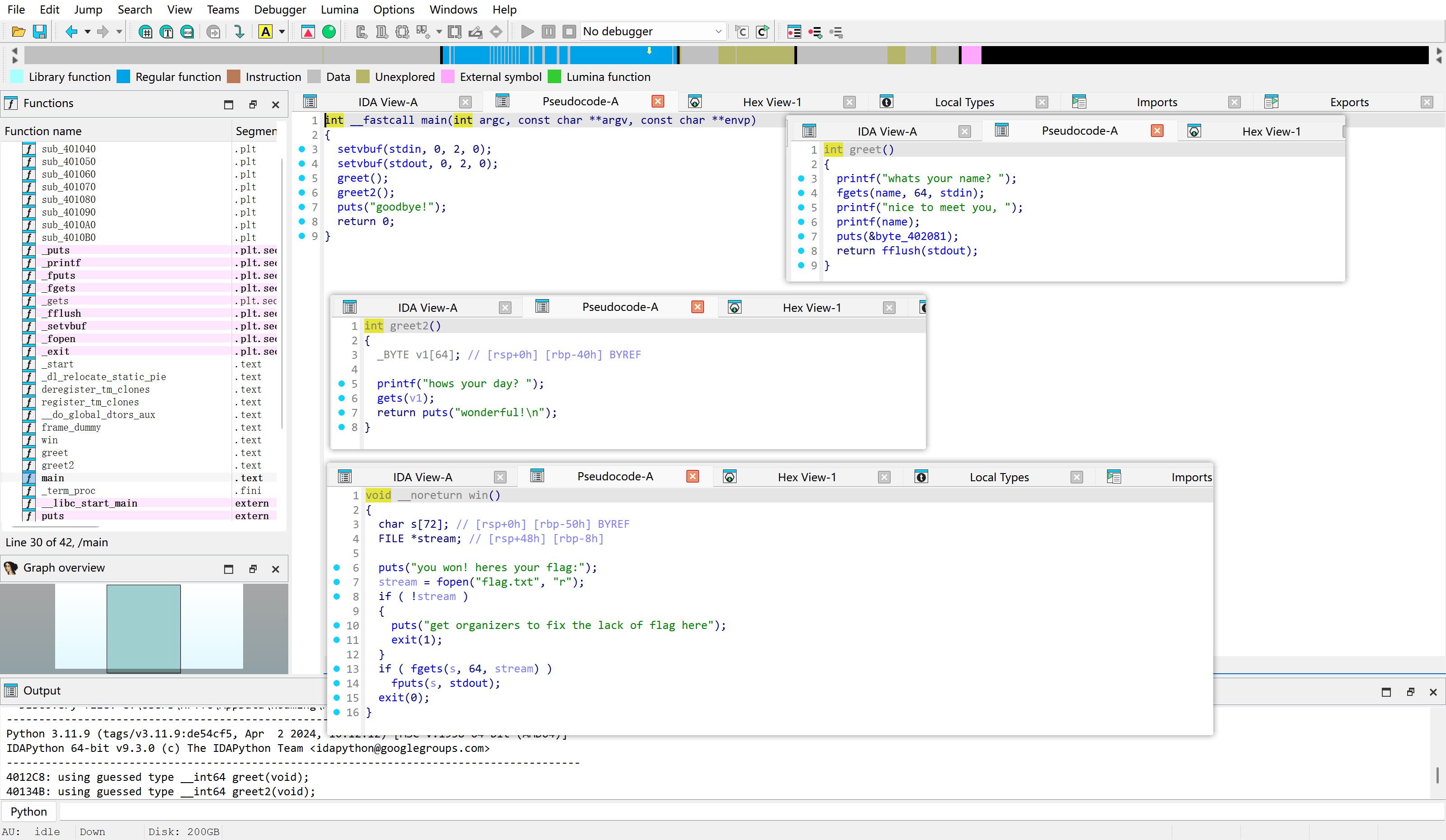Open the Debugger menu
The image size is (1446, 840).
pos(280,9)
